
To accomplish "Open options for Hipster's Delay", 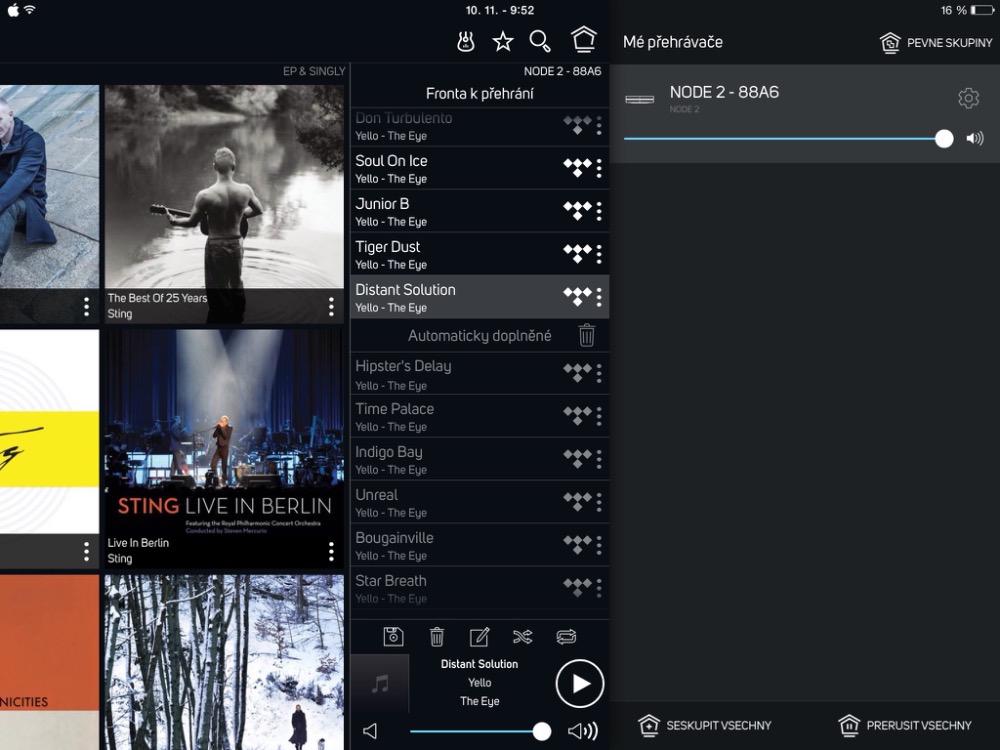I will click(x=599, y=374).
